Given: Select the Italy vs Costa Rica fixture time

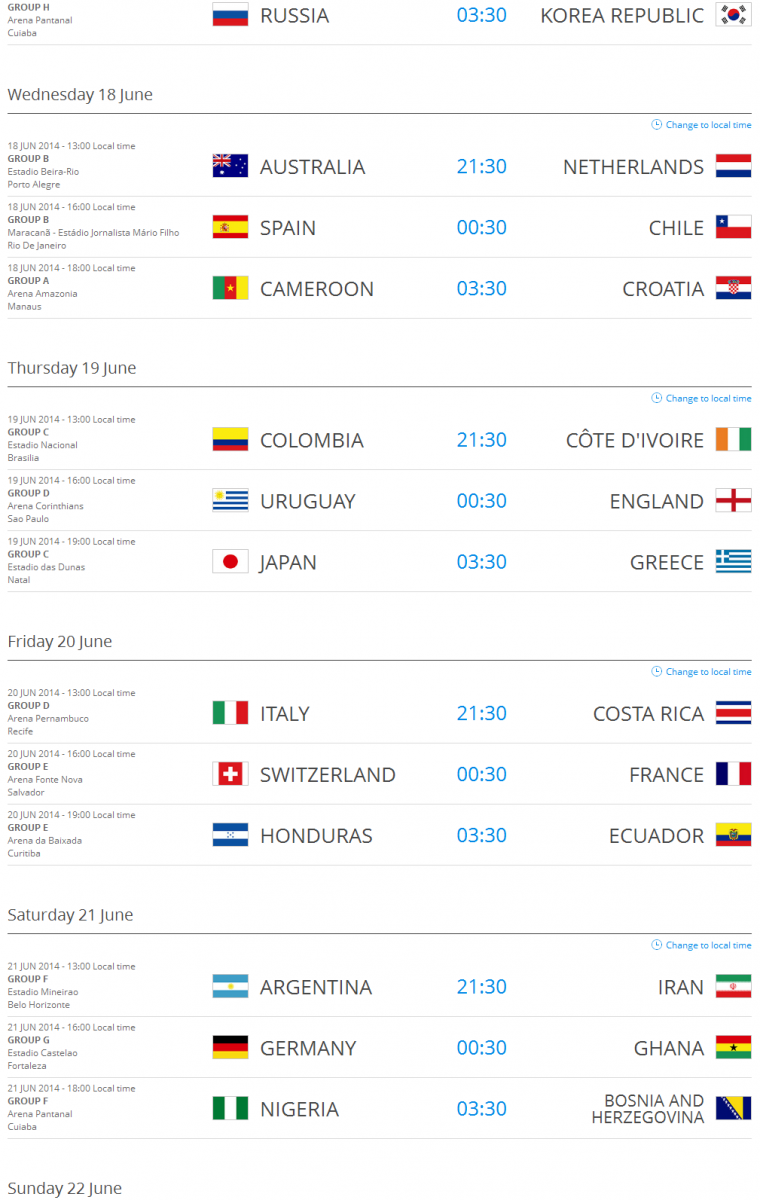Looking at the screenshot, I should point(481,713).
